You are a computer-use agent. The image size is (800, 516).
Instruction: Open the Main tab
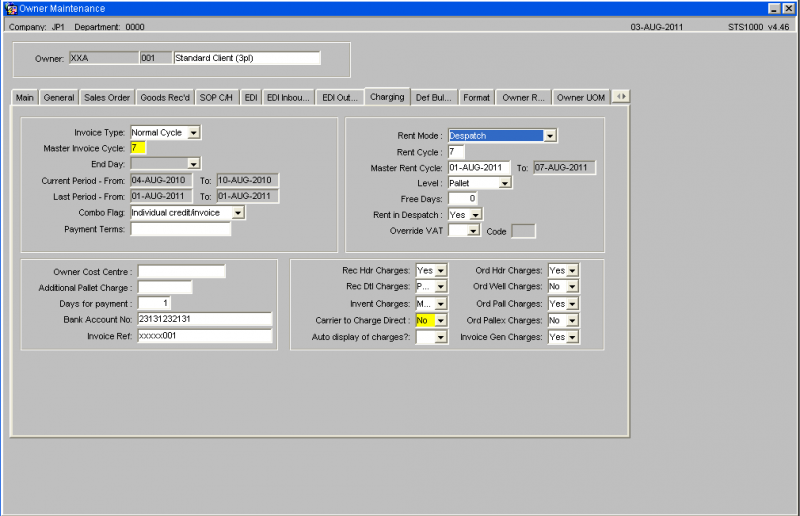(x=24, y=97)
